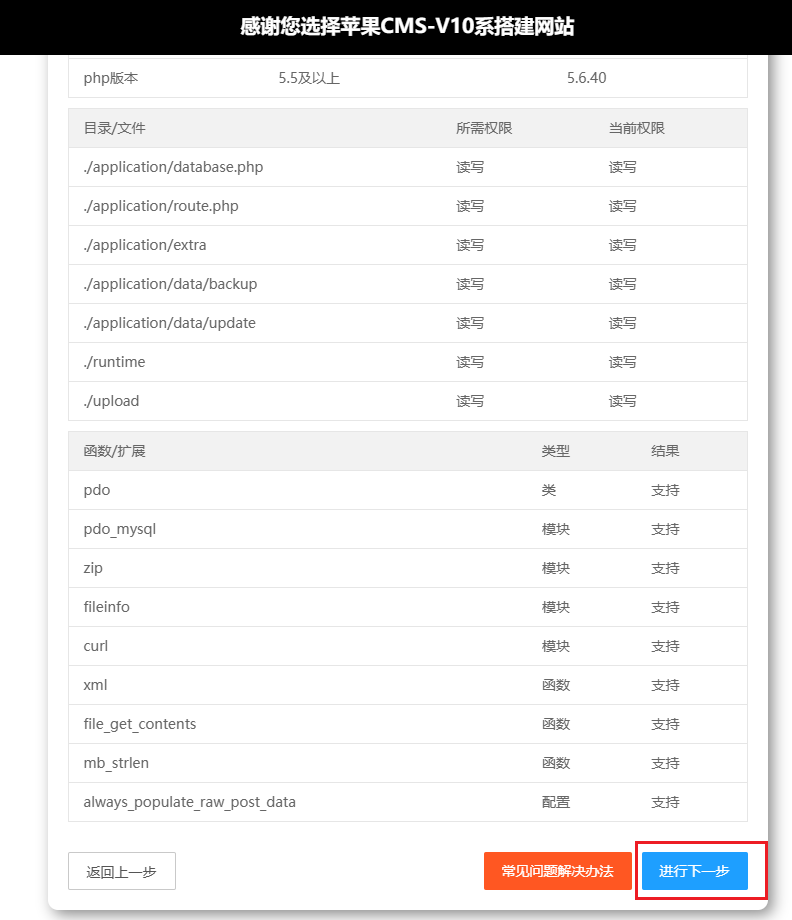The height and width of the screenshot is (920, 792).
Task: Click always_populate_raw_post_data config name
Action: click(x=189, y=802)
